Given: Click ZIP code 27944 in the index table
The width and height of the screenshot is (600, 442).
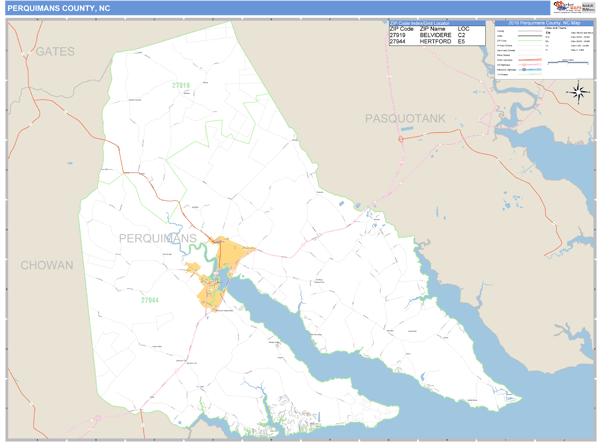Looking at the screenshot, I should pyautogui.click(x=399, y=42).
